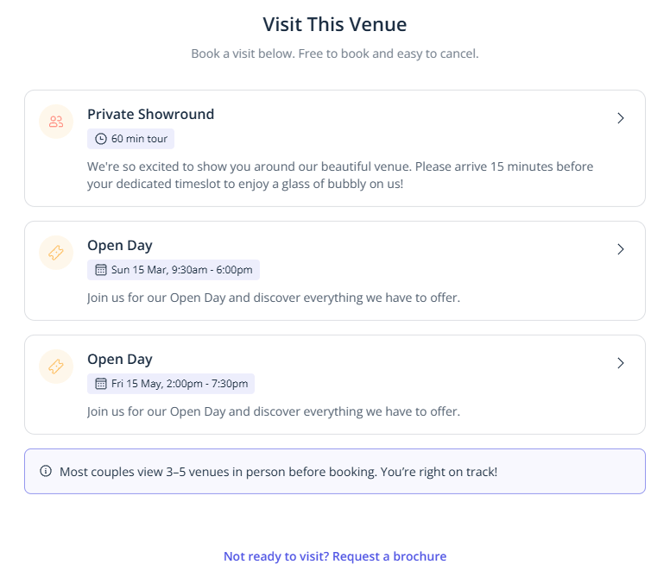The width and height of the screenshot is (670, 577).
Task: Click the info icon in the tip banner
Action: (45, 471)
